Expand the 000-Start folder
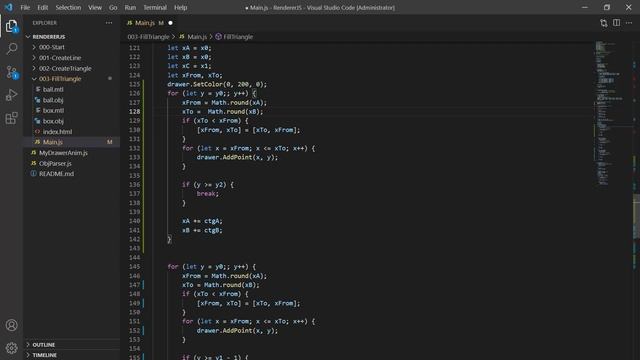This screenshot has width=640, height=360. tap(51, 47)
